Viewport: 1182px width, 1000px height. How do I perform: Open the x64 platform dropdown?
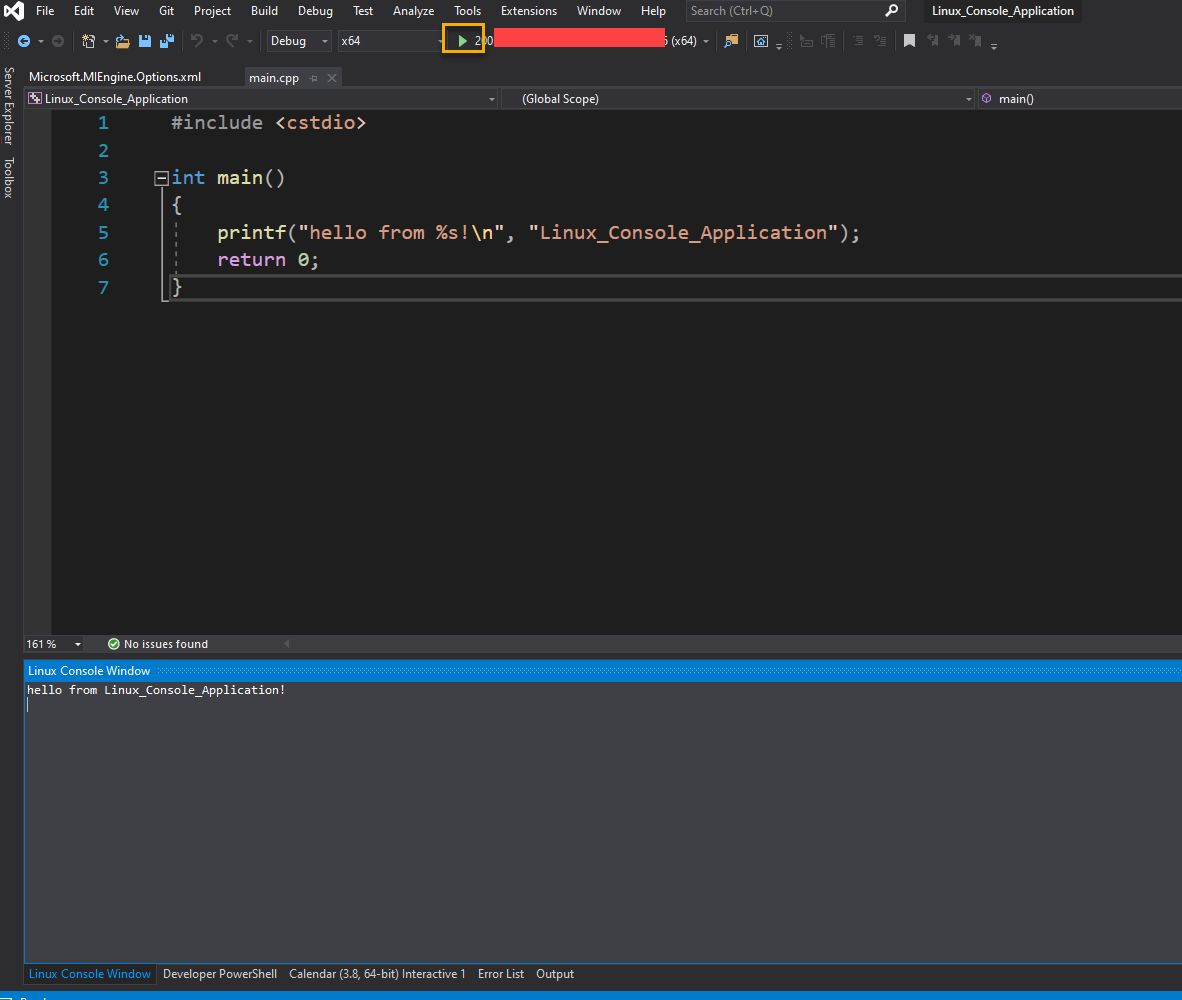tap(391, 41)
